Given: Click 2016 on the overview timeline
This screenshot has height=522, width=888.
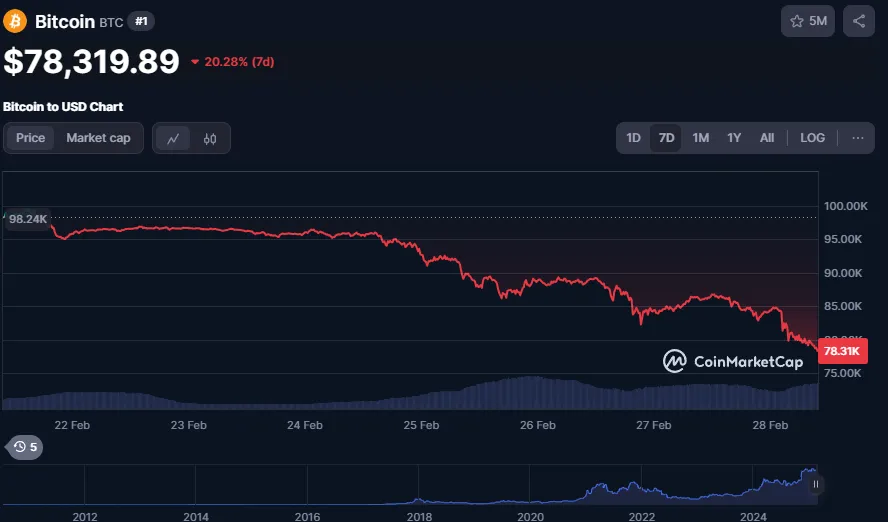Looking at the screenshot, I should [308, 516].
